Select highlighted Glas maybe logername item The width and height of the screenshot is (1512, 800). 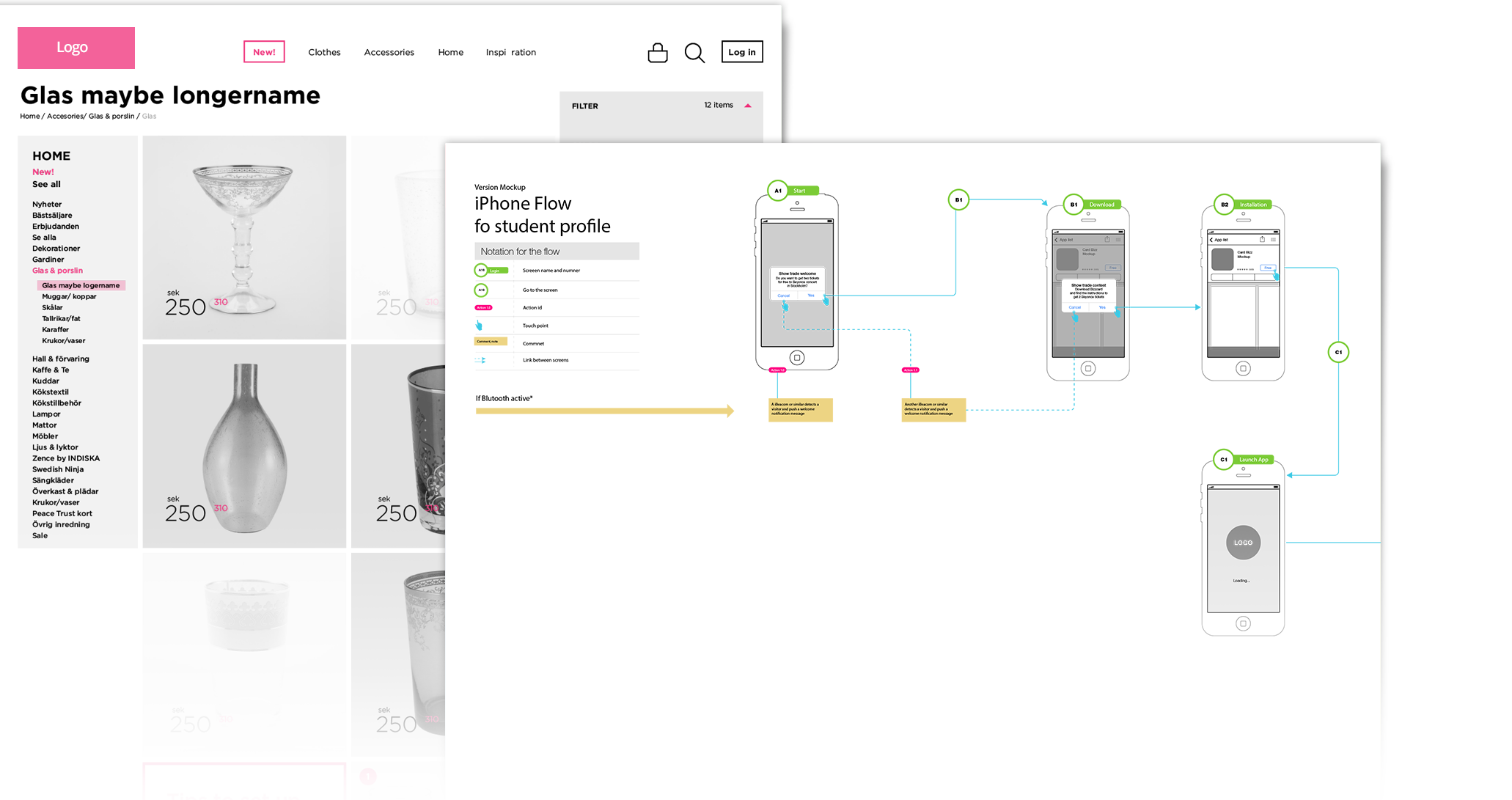[x=81, y=285]
